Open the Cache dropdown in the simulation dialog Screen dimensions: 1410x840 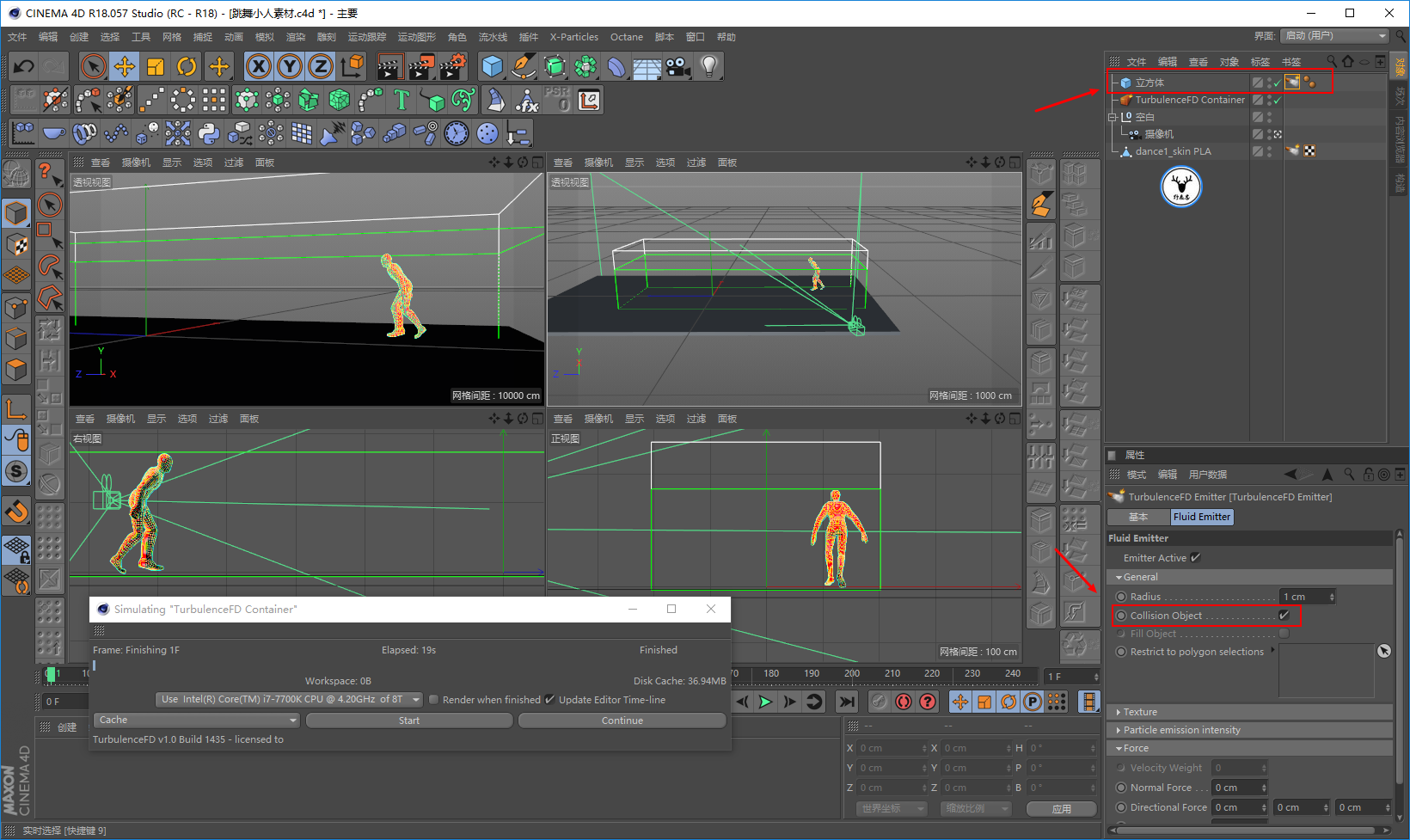(x=197, y=720)
